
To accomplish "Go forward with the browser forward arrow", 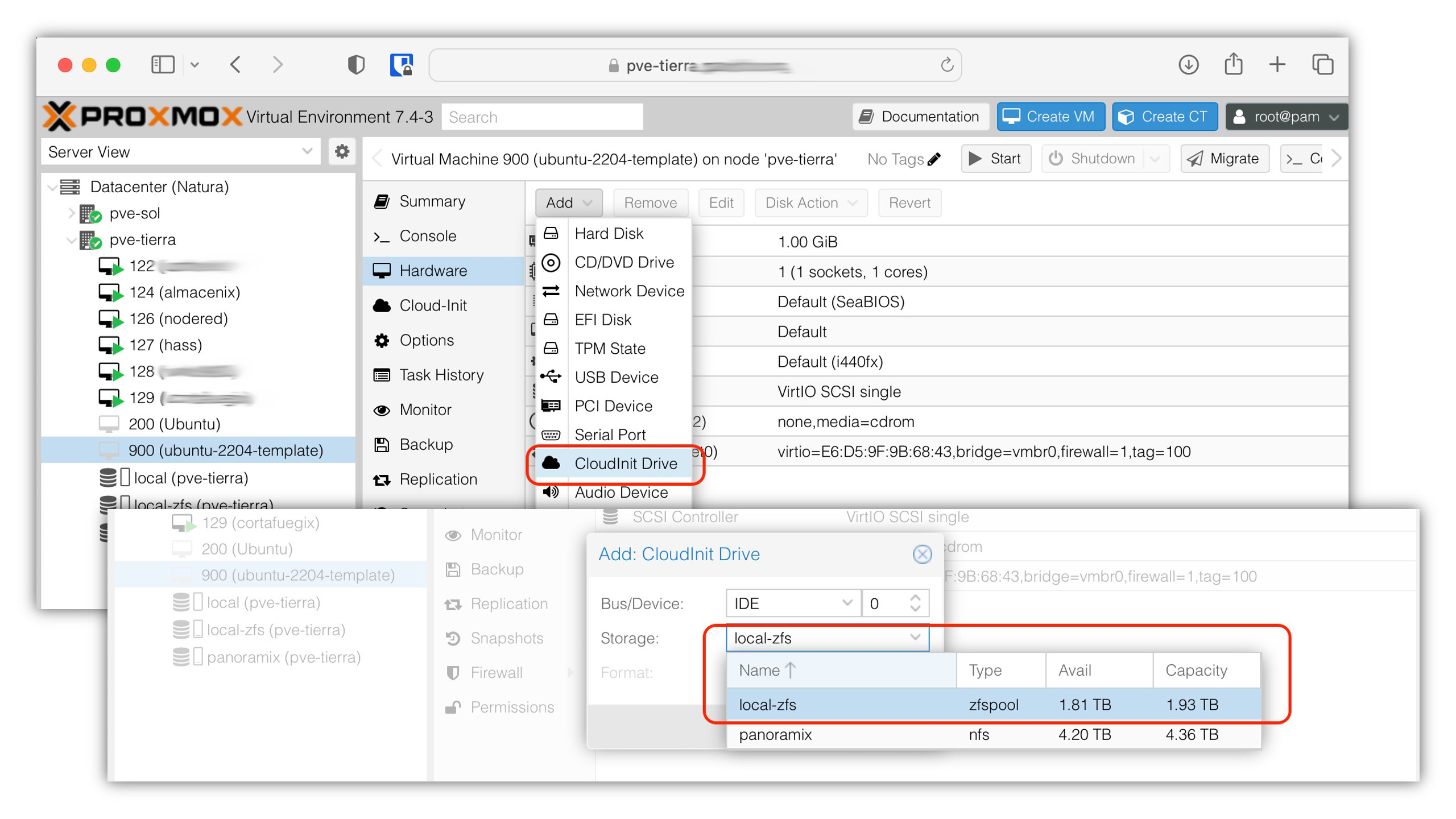I will click(277, 64).
